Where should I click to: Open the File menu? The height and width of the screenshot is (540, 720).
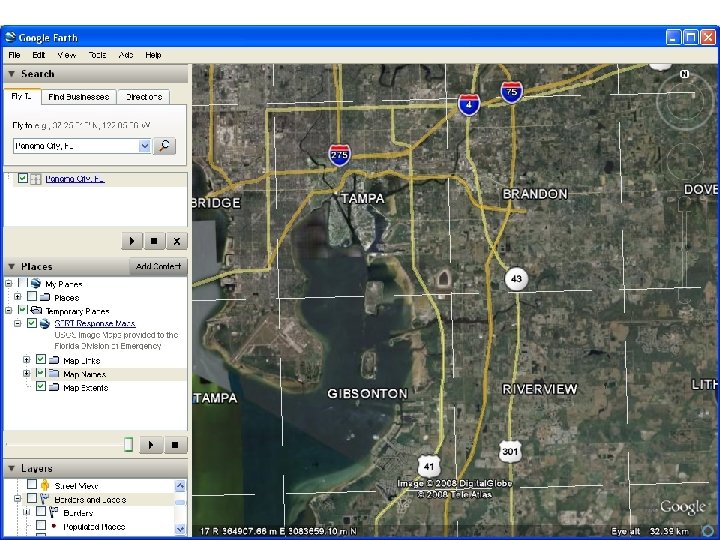point(14,55)
